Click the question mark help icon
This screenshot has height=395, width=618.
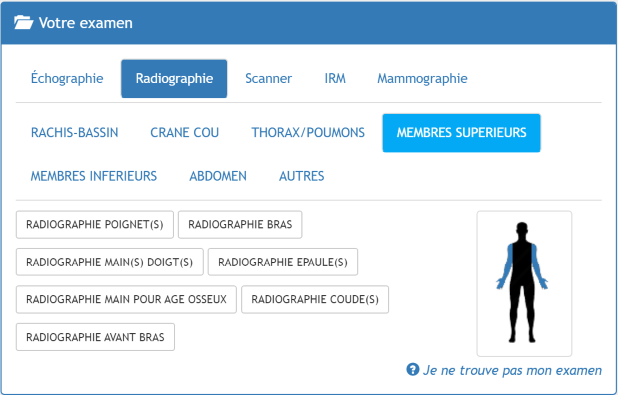pos(412,370)
